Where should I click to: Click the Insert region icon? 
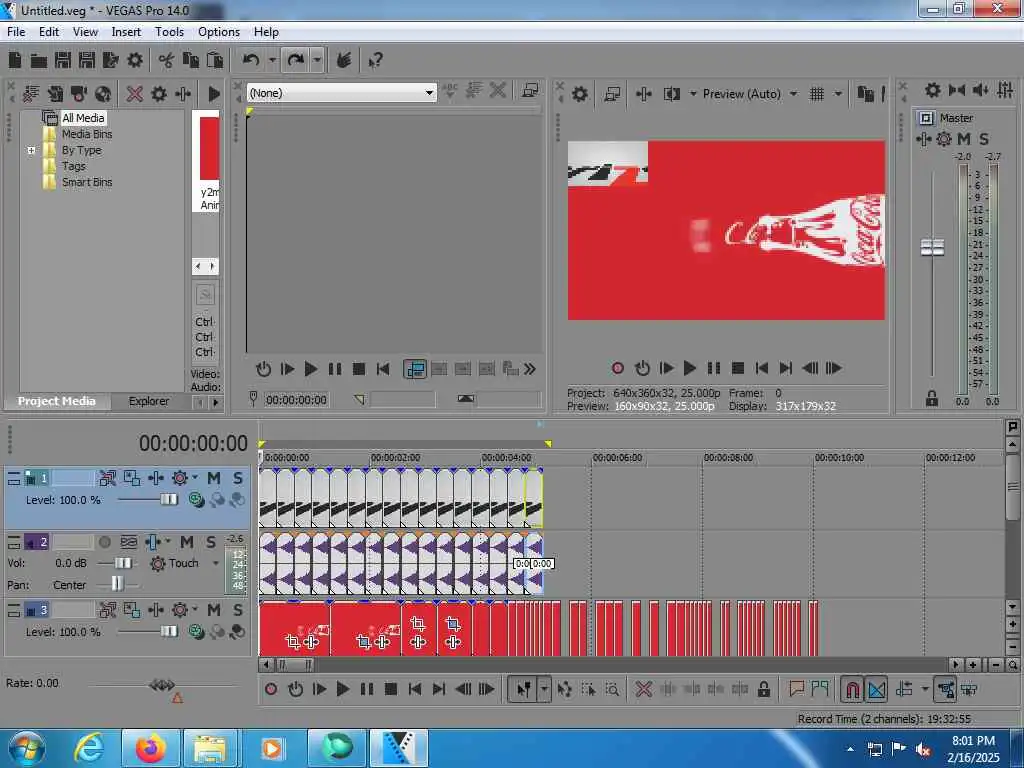pos(820,689)
